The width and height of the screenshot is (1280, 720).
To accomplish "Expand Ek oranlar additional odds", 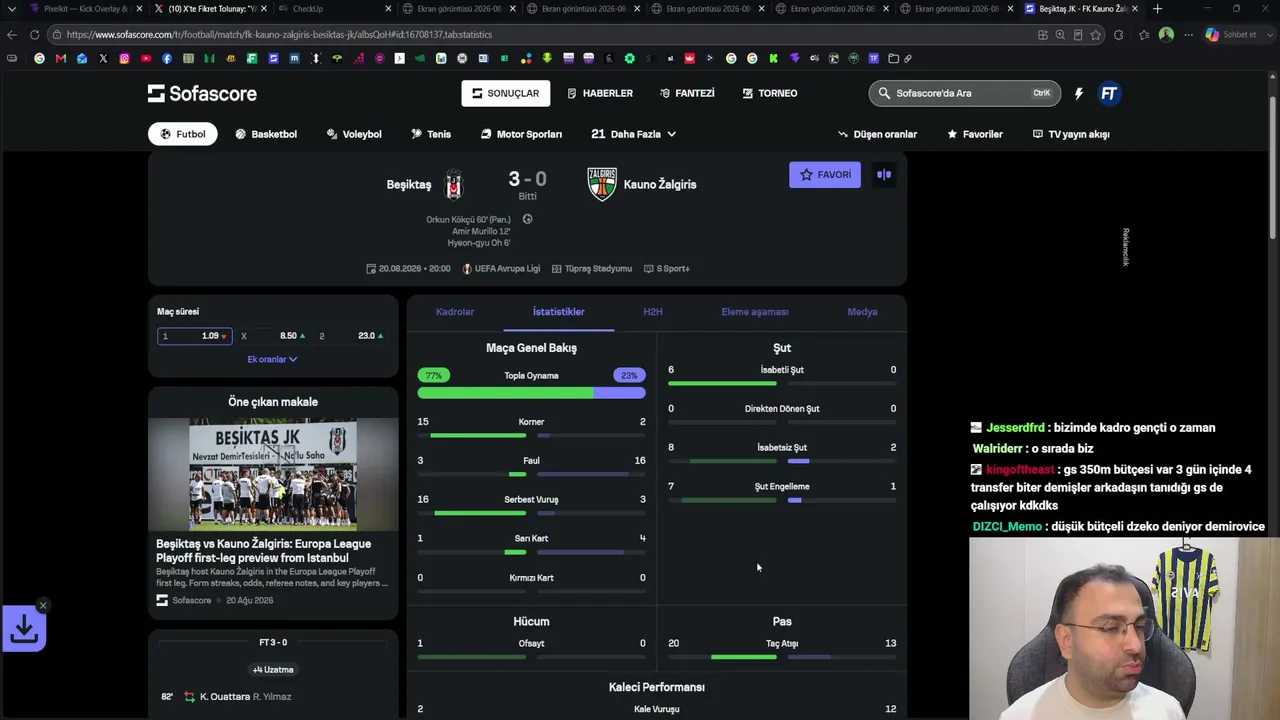I will 272,359.
